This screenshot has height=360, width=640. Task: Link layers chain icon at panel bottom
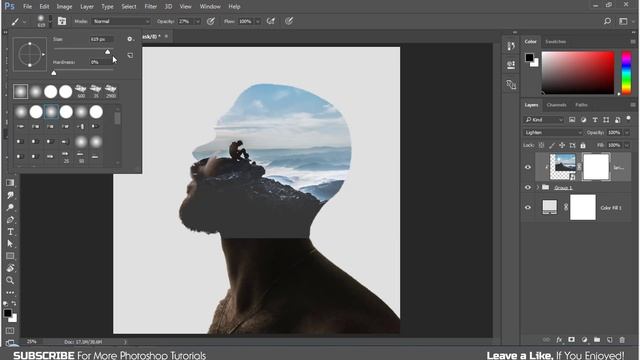click(546, 340)
